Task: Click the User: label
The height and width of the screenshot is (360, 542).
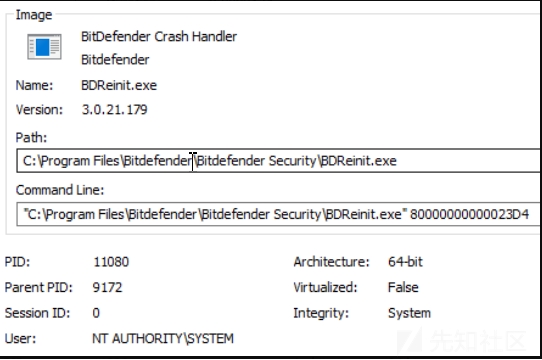Action: (20, 339)
